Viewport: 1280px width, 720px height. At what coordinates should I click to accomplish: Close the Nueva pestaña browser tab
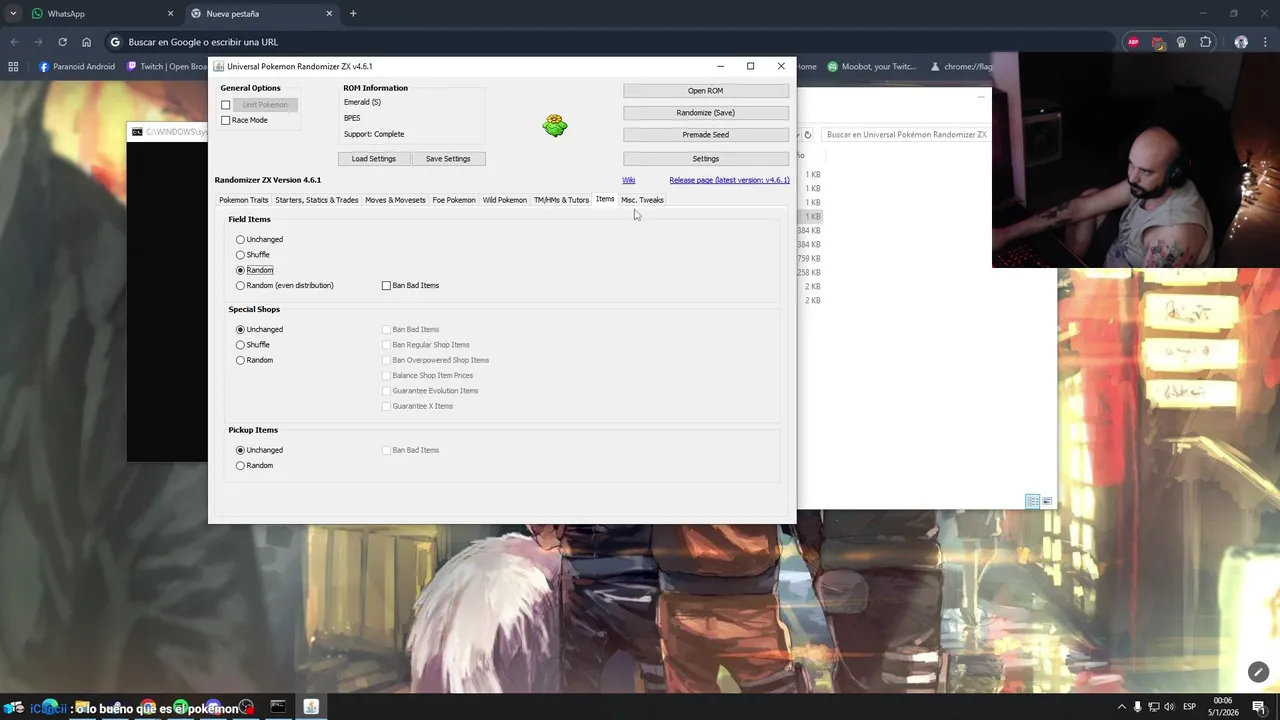point(329,14)
